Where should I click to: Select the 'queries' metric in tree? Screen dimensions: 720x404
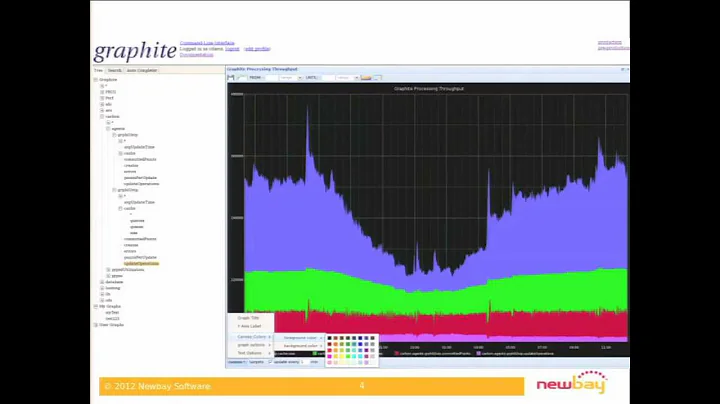point(137,221)
